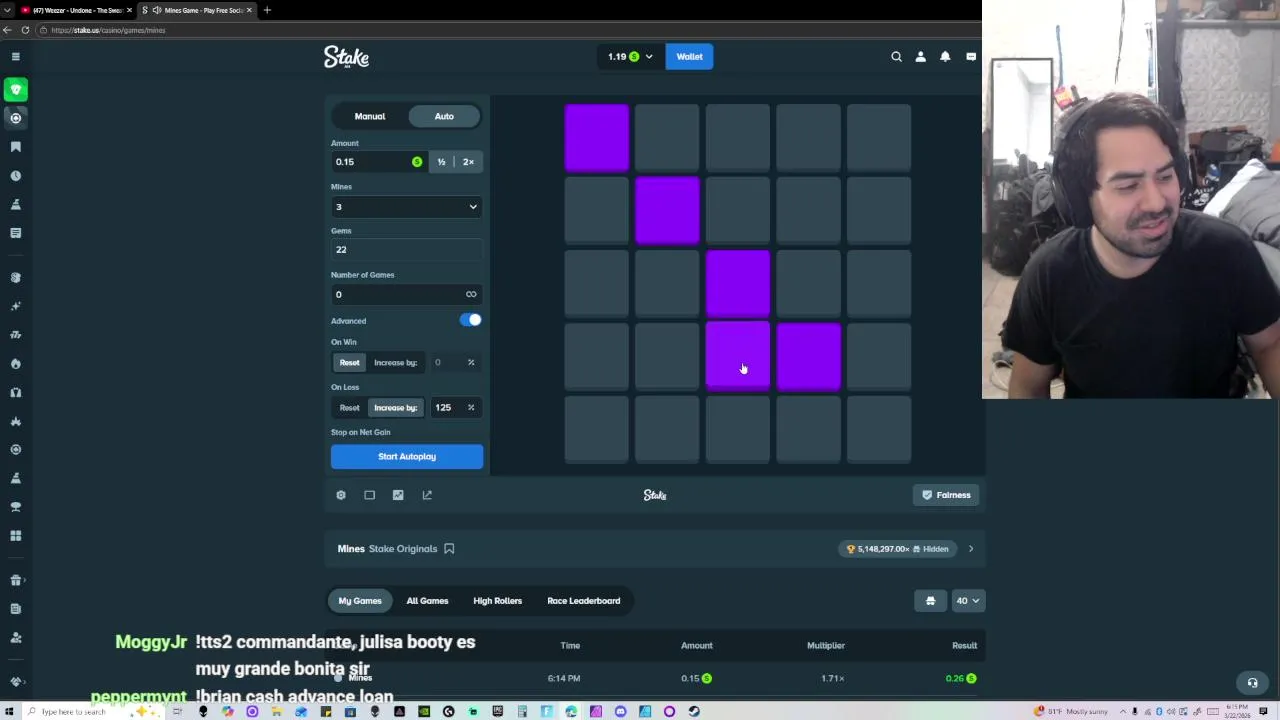Image resolution: width=1280 pixels, height=720 pixels.
Task: Open balance currency dropdown 1.19
Action: point(630,57)
